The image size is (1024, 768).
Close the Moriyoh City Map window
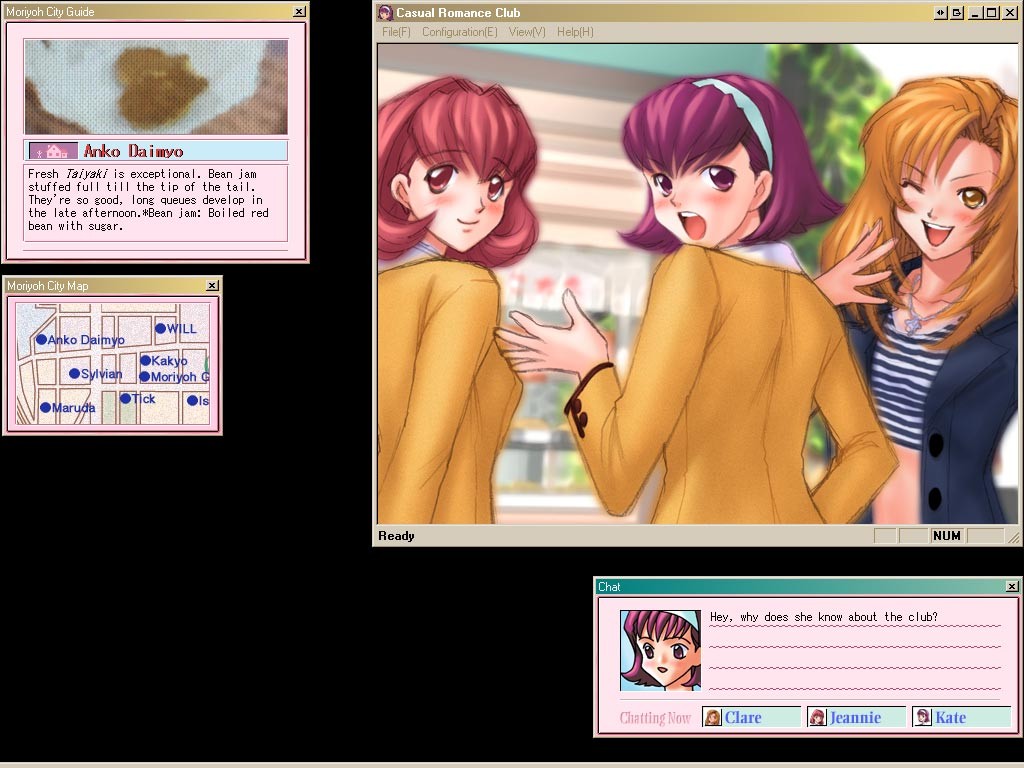point(212,286)
